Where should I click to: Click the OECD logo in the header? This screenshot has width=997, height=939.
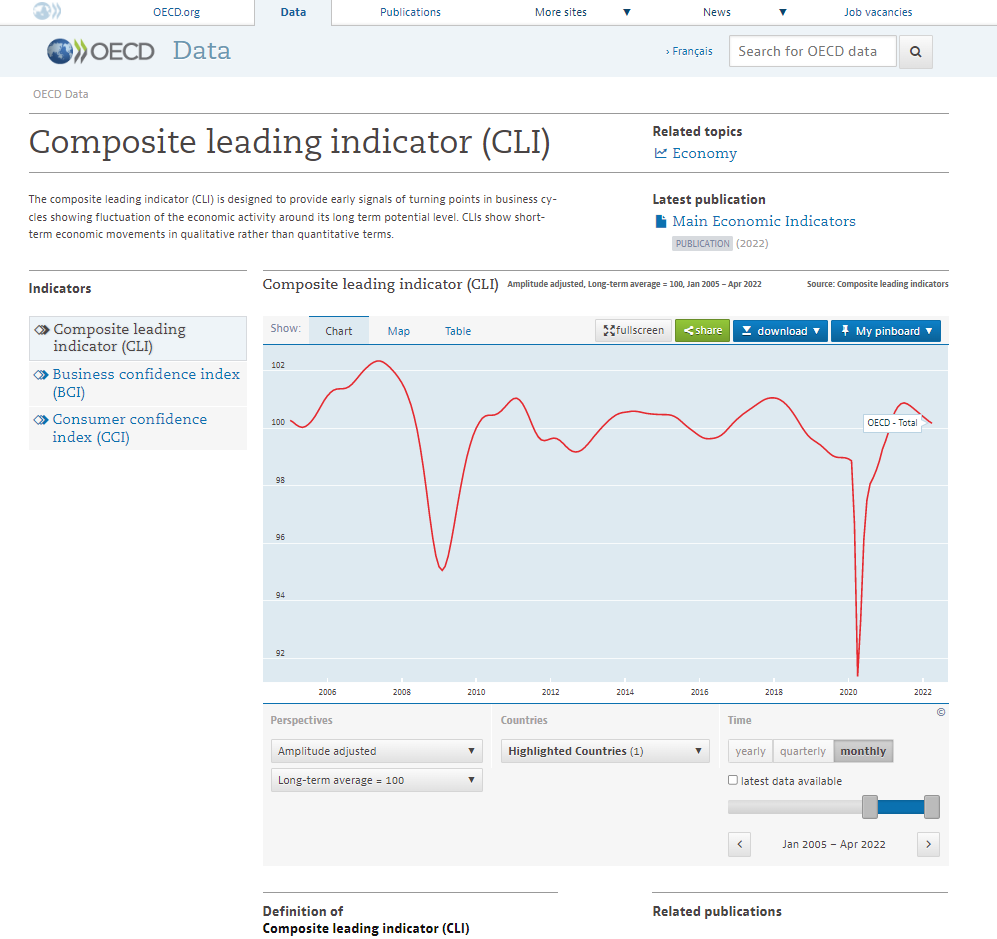coord(100,51)
